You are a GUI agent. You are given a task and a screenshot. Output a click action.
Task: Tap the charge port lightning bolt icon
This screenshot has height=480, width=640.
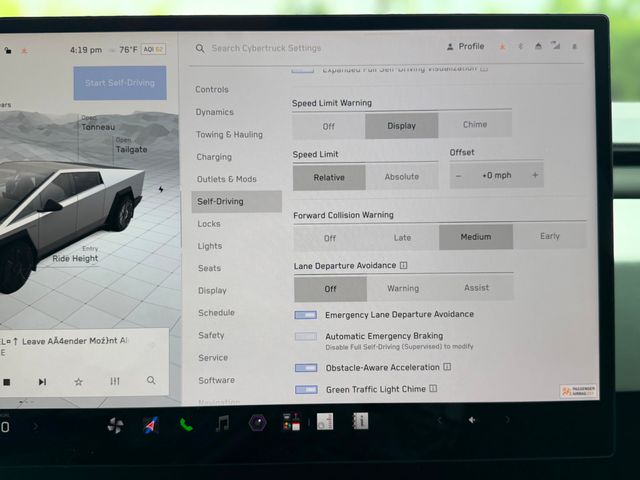coord(161,189)
